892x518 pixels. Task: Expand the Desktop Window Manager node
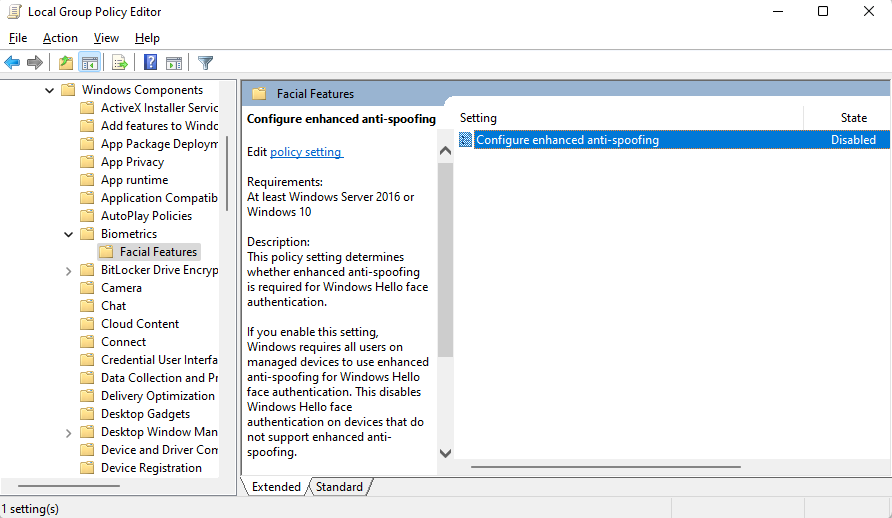(x=68, y=433)
